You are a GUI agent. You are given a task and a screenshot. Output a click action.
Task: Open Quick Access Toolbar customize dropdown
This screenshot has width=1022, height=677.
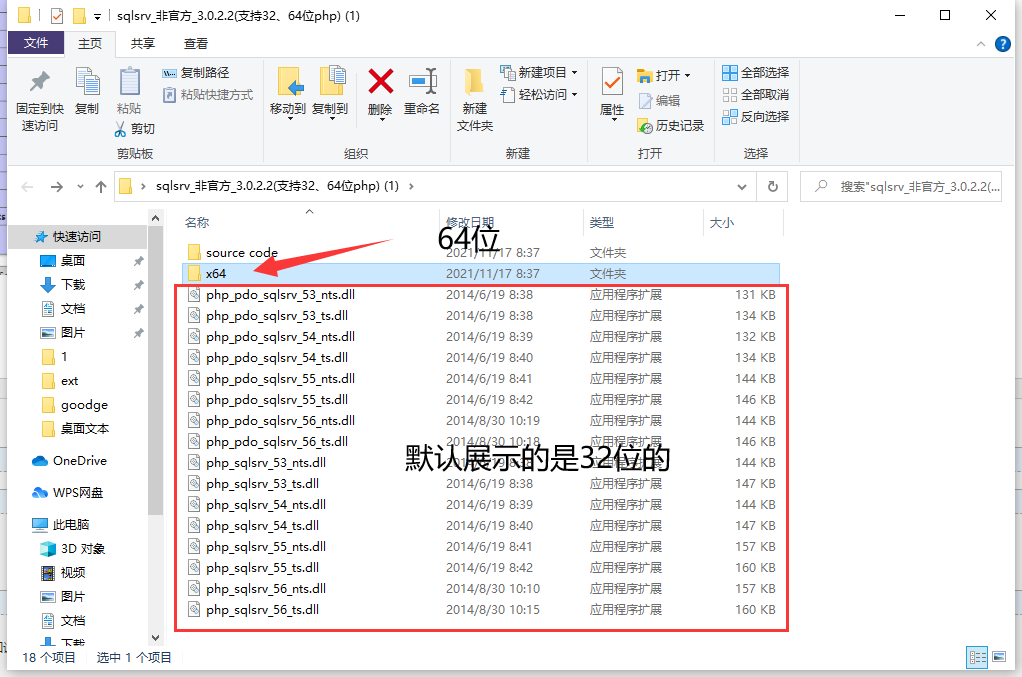coord(98,16)
